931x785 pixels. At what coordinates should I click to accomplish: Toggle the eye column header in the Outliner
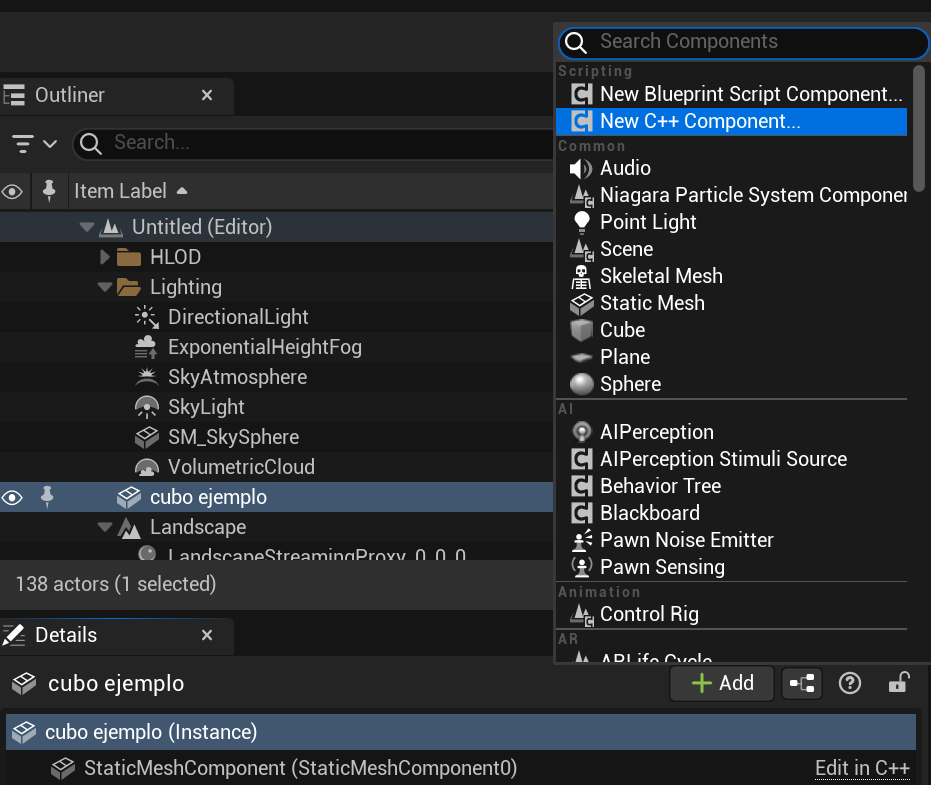[11, 191]
